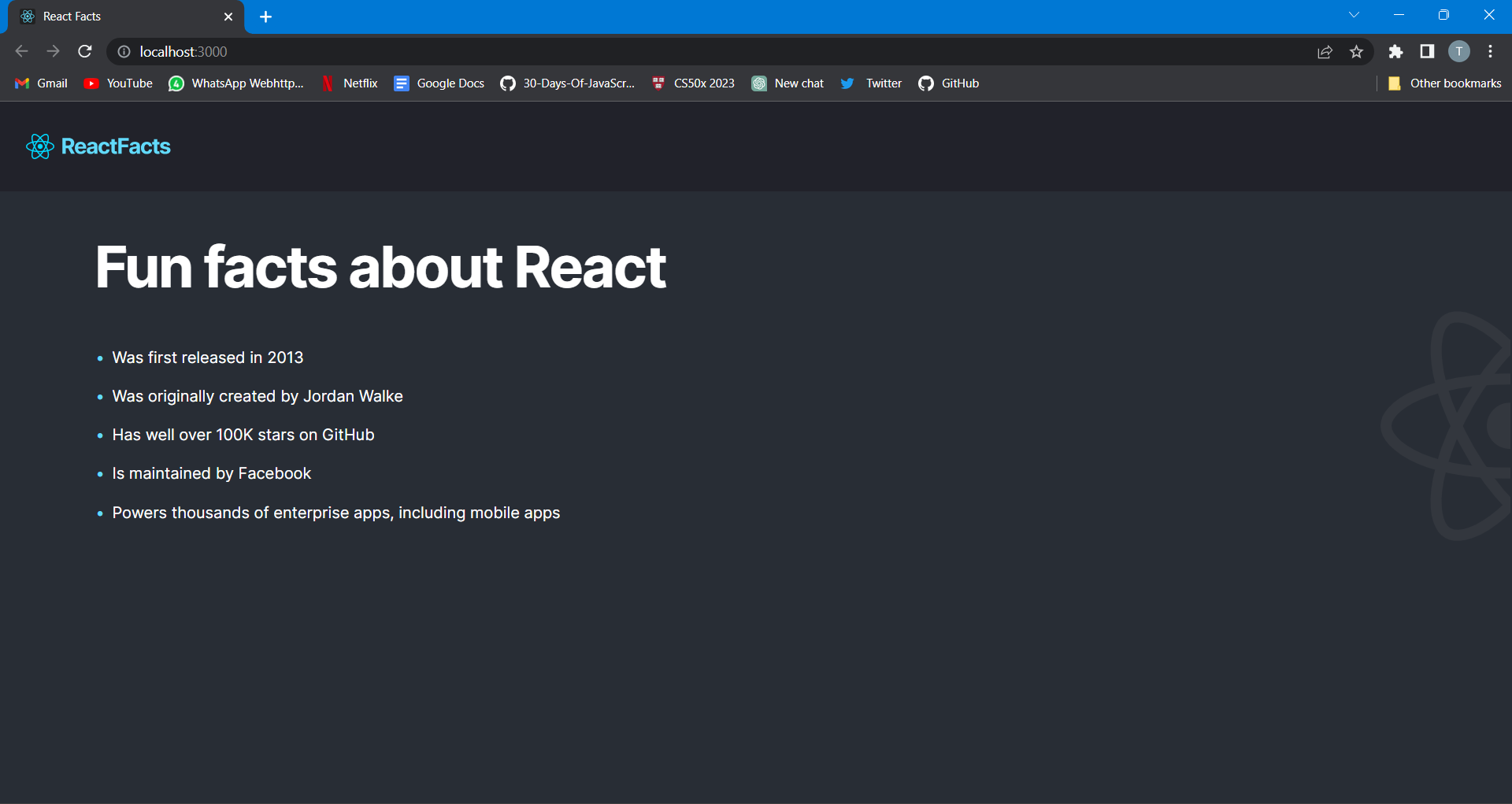The height and width of the screenshot is (804, 1512).
Task: Click the browser reload button
Action: click(84, 51)
